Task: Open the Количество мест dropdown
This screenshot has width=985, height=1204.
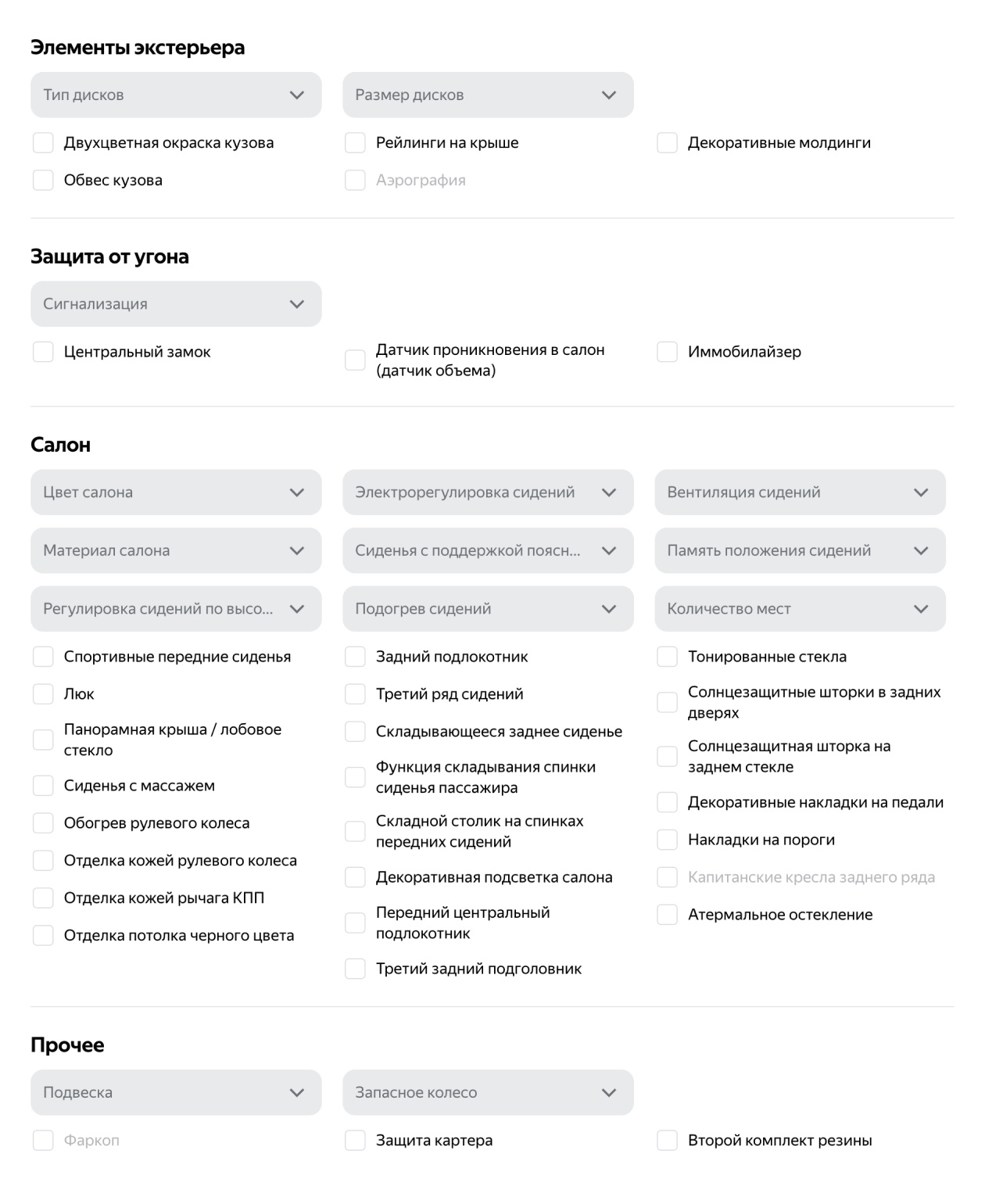Action: coord(800,609)
